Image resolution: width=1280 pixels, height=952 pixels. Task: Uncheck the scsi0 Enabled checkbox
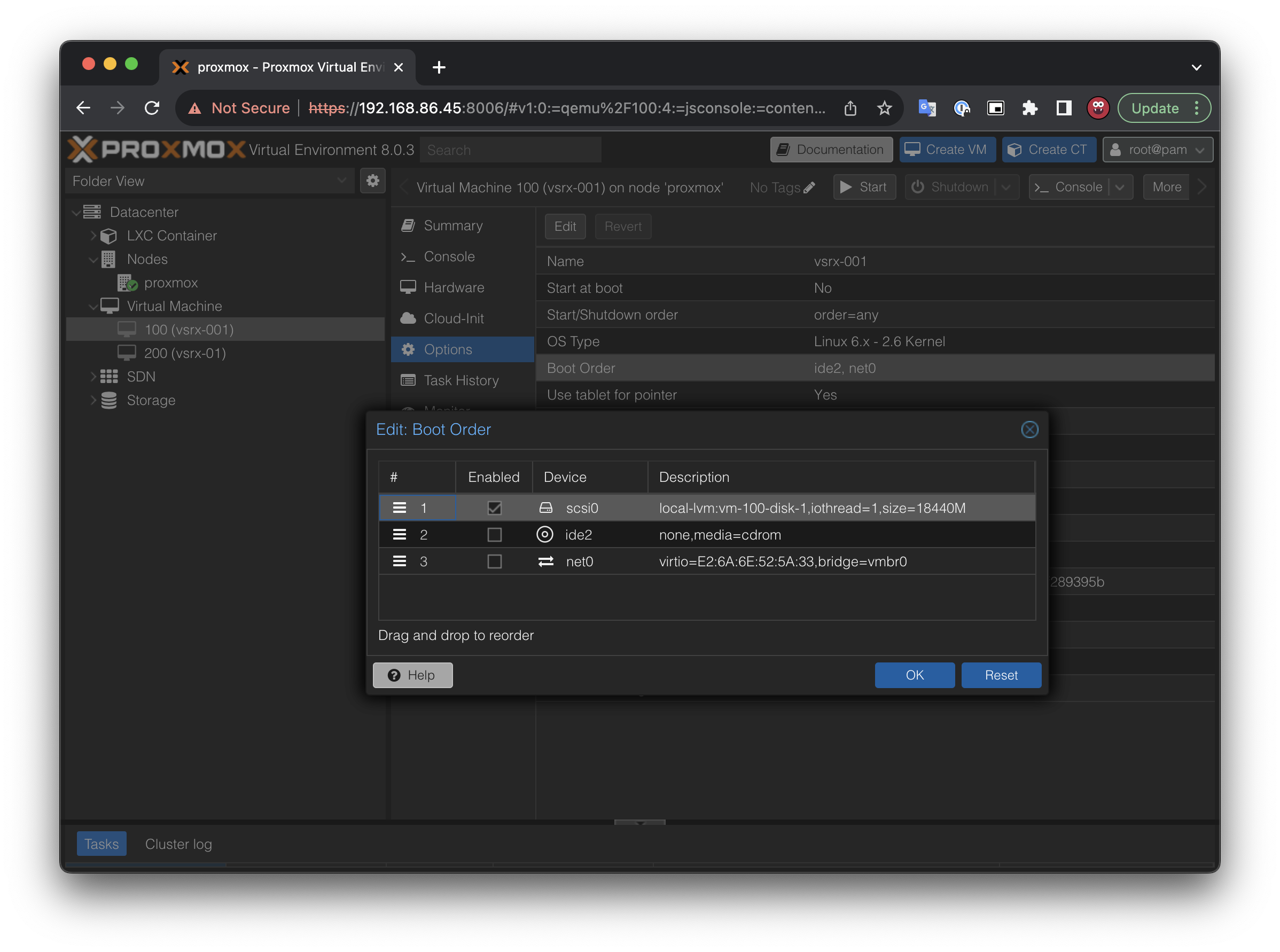click(x=495, y=508)
